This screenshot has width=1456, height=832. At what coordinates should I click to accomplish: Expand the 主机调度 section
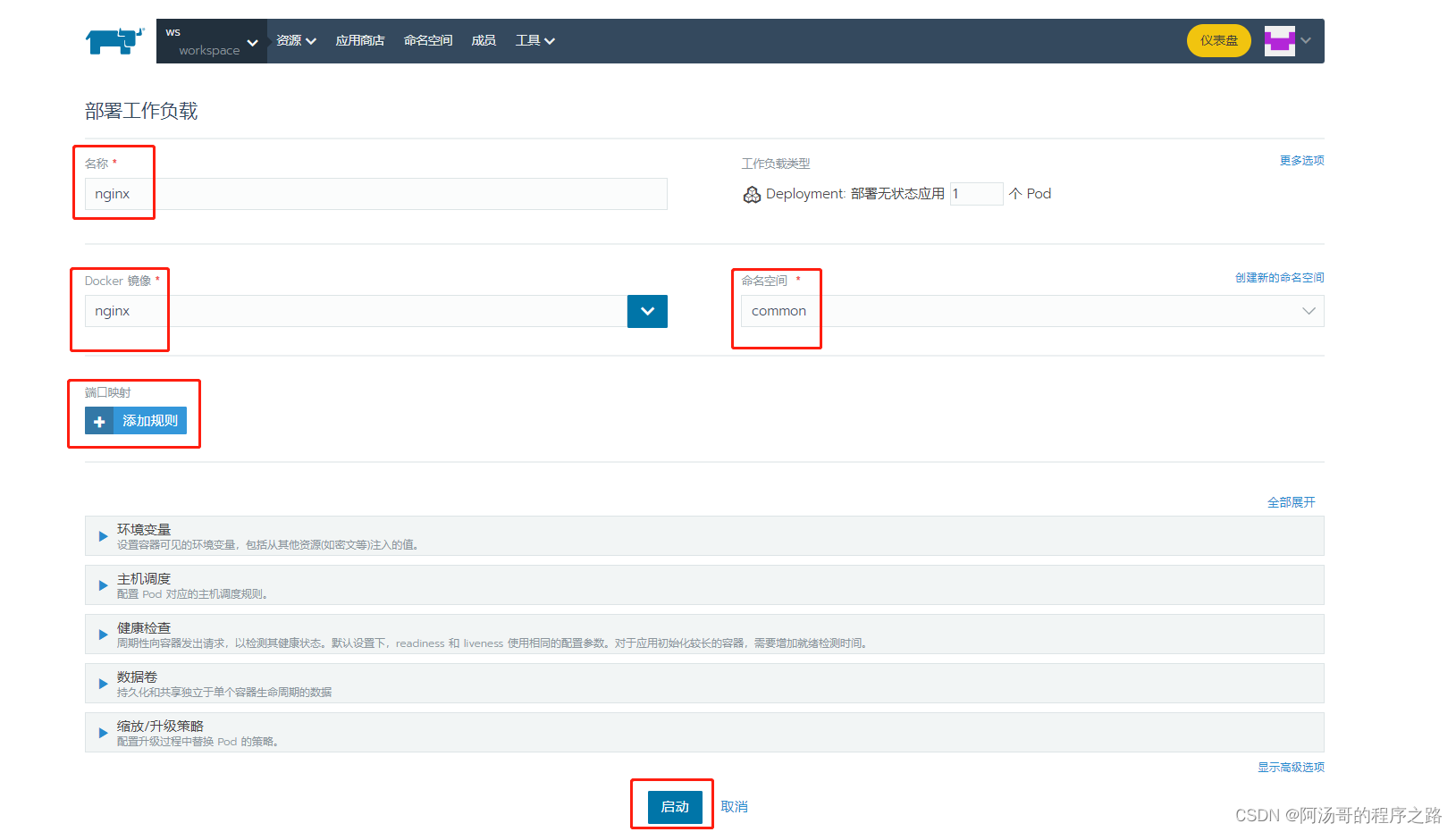click(x=704, y=585)
